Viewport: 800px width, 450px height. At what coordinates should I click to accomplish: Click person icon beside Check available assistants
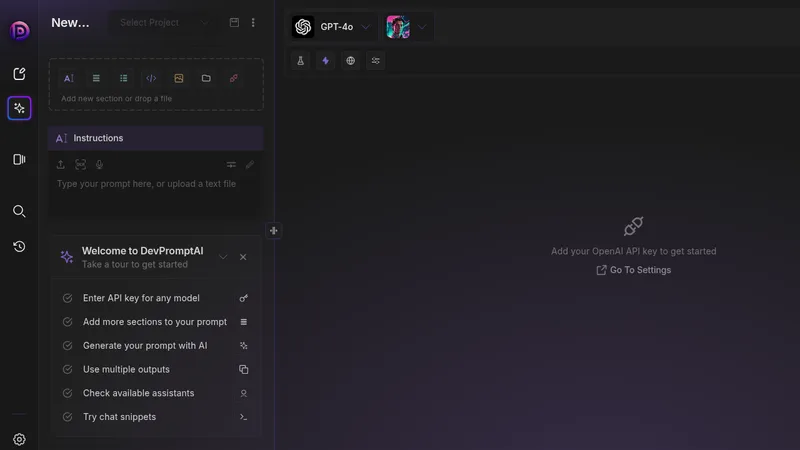[243, 393]
